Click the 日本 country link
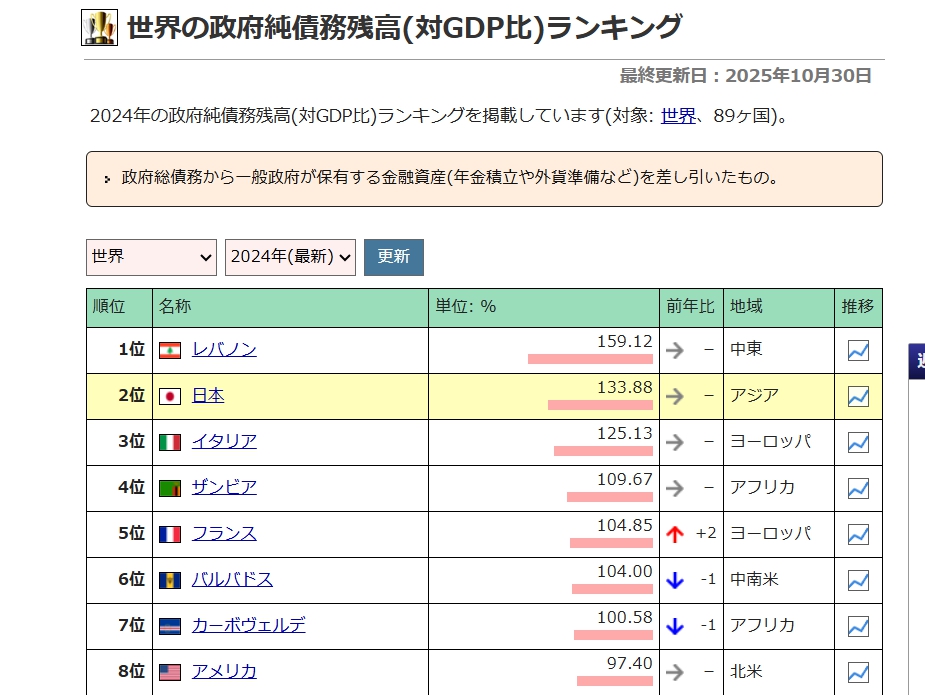The height and width of the screenshot is (695, 925). [x=208, y=396]
